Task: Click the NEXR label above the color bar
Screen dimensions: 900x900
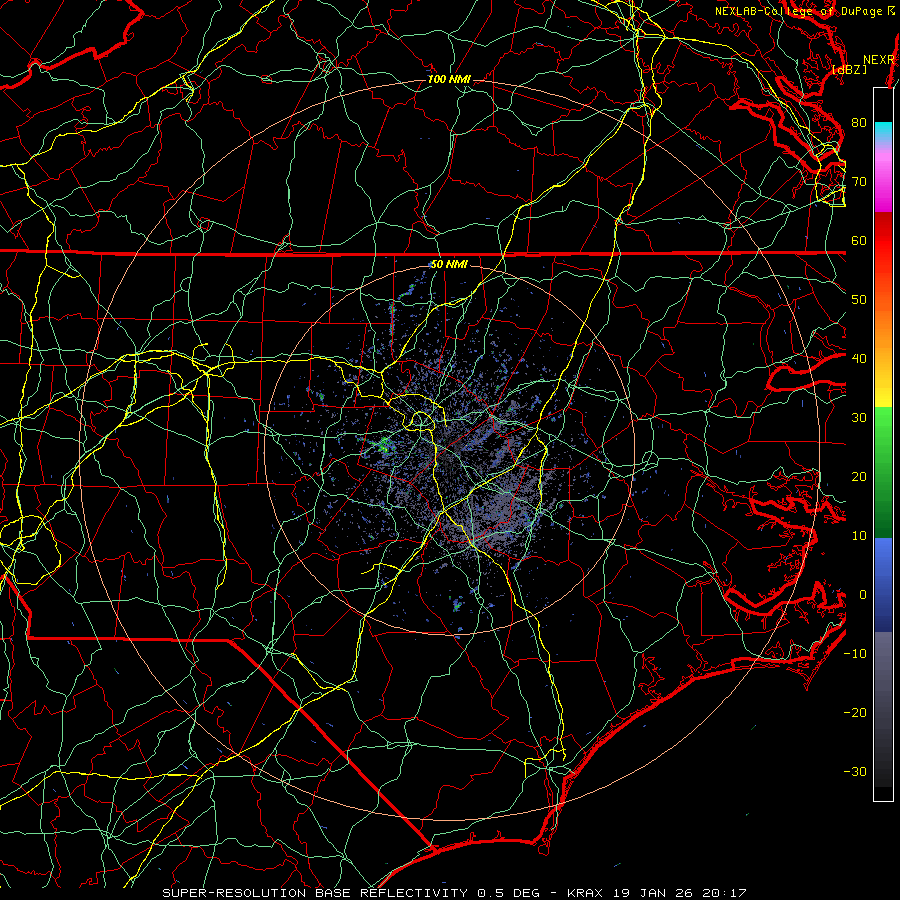Action: click(879, 60)
